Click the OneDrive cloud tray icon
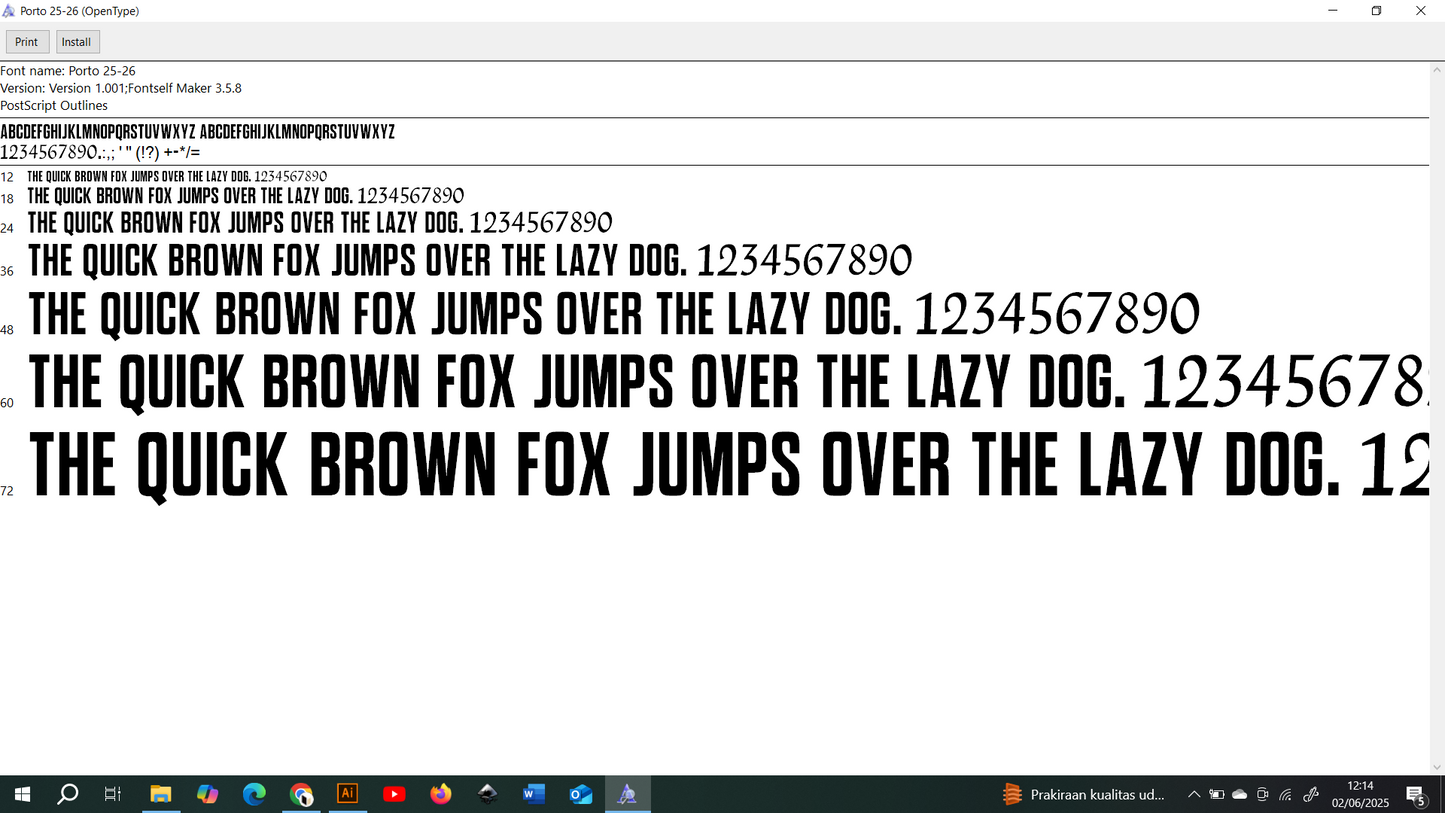The height and width of the screenshot is (813, 1445). [1240, 795]
